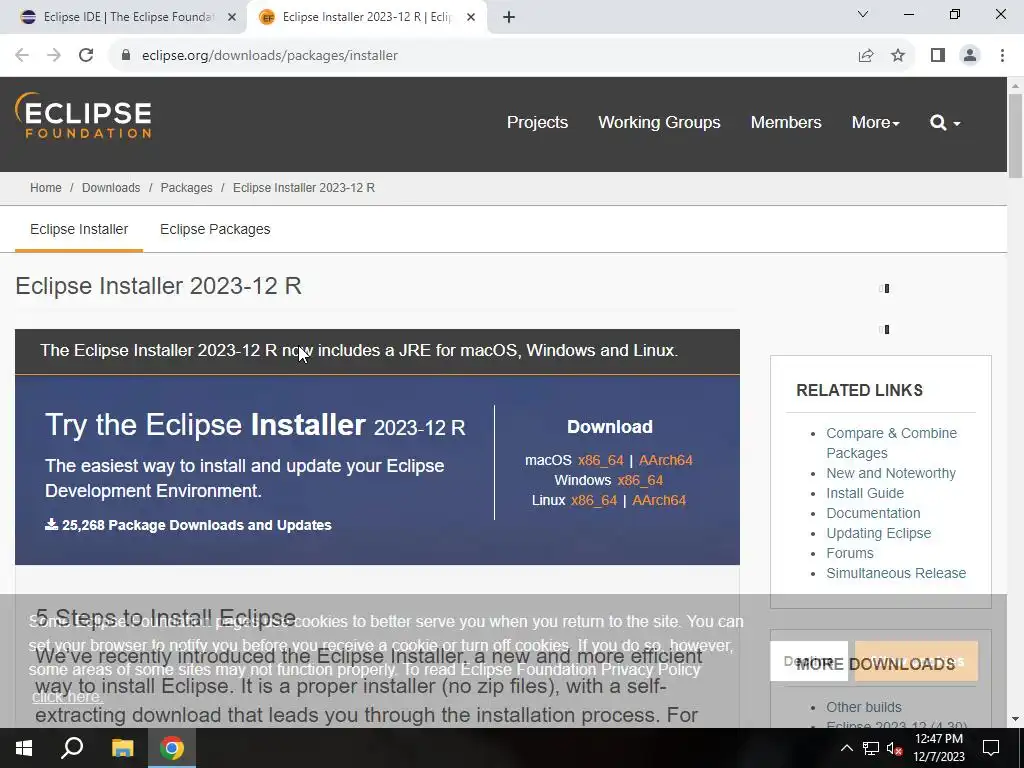Screen dimensions: 1024x768
Task: Open Compare & Combine Packages link
Action: pos(891,443)
